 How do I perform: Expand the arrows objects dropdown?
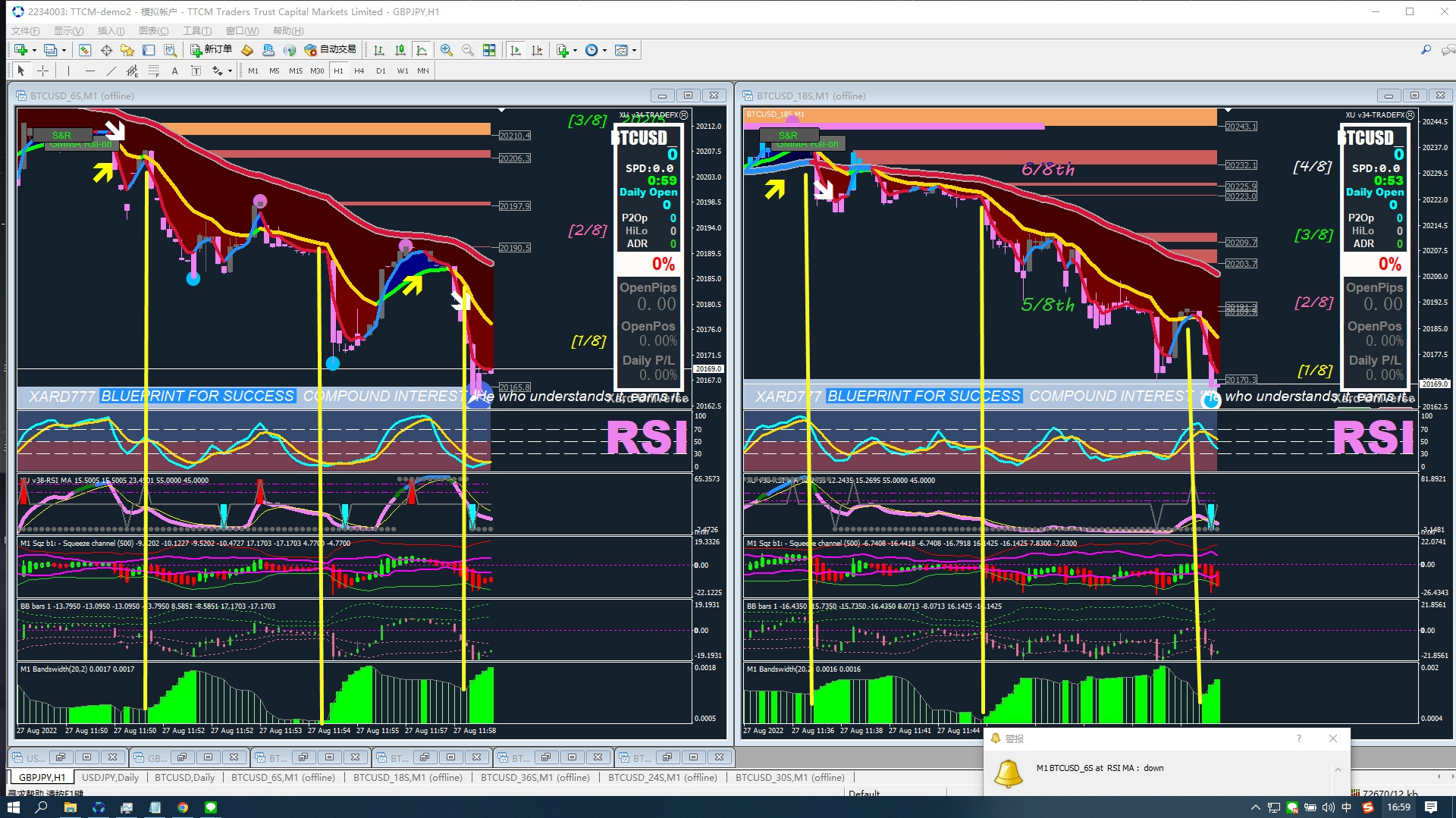pyautogui.click(x=229, y=71)
